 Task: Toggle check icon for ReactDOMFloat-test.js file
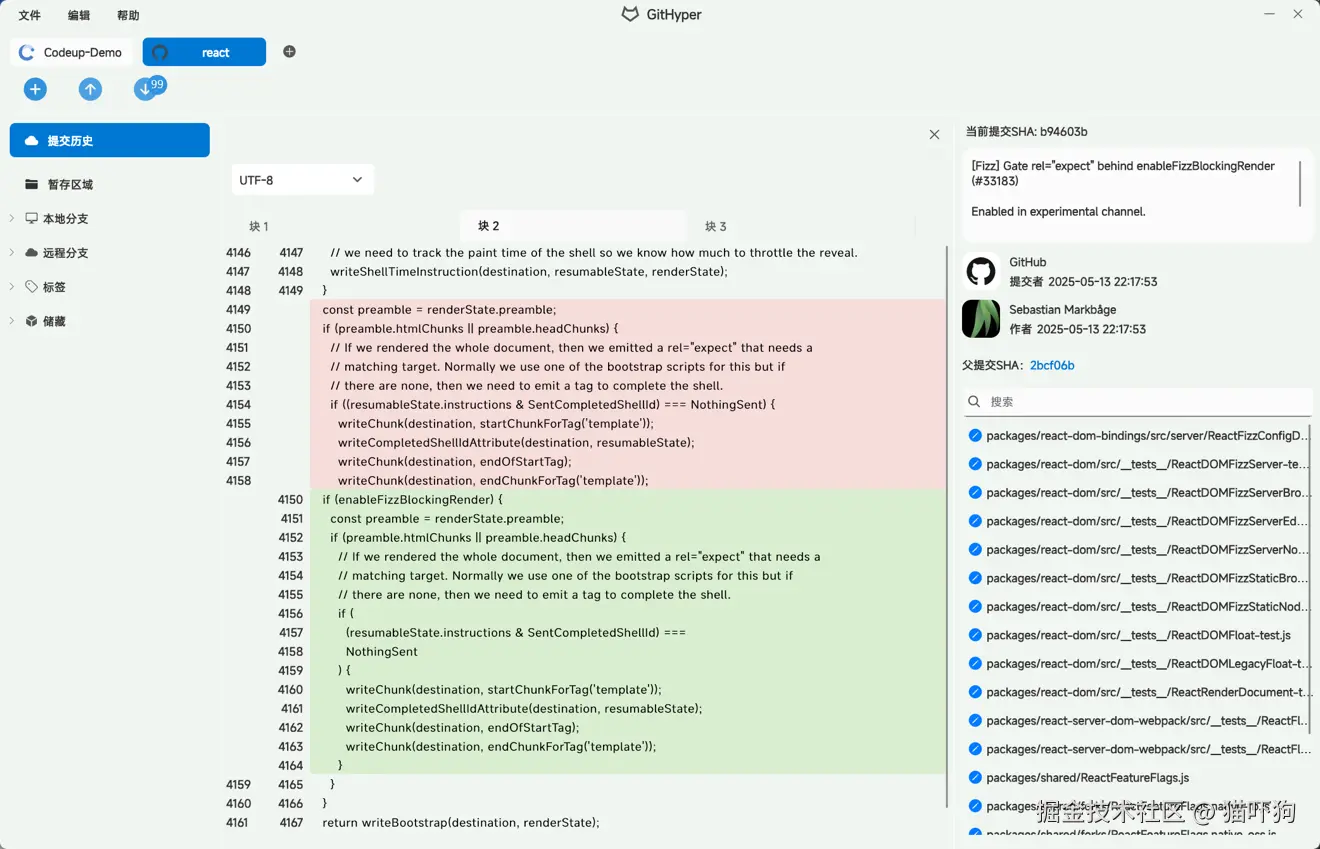point(975,635)
